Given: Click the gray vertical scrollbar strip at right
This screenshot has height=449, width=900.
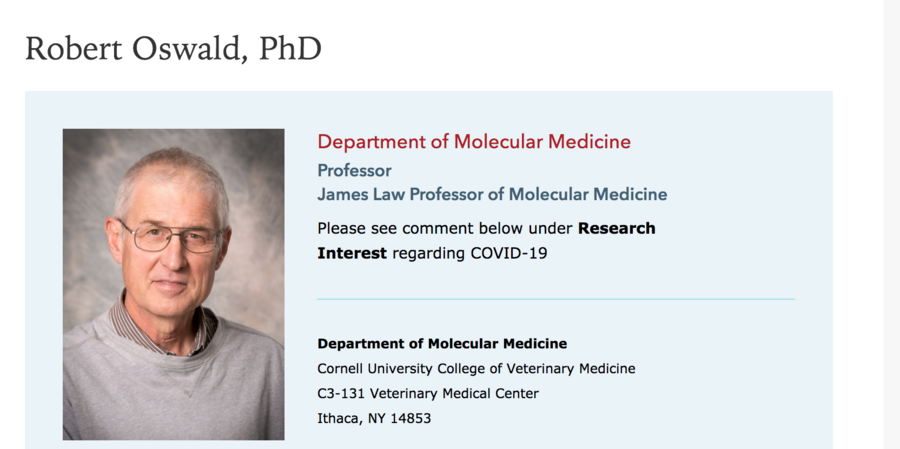Looking at the screenshot, I should [x=891, y=224].
